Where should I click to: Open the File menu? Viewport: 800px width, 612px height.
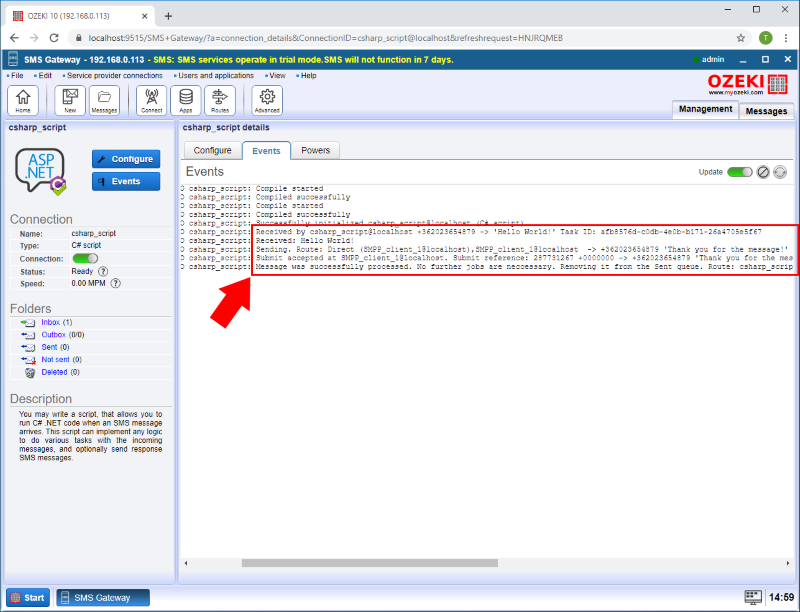(17, 75)
